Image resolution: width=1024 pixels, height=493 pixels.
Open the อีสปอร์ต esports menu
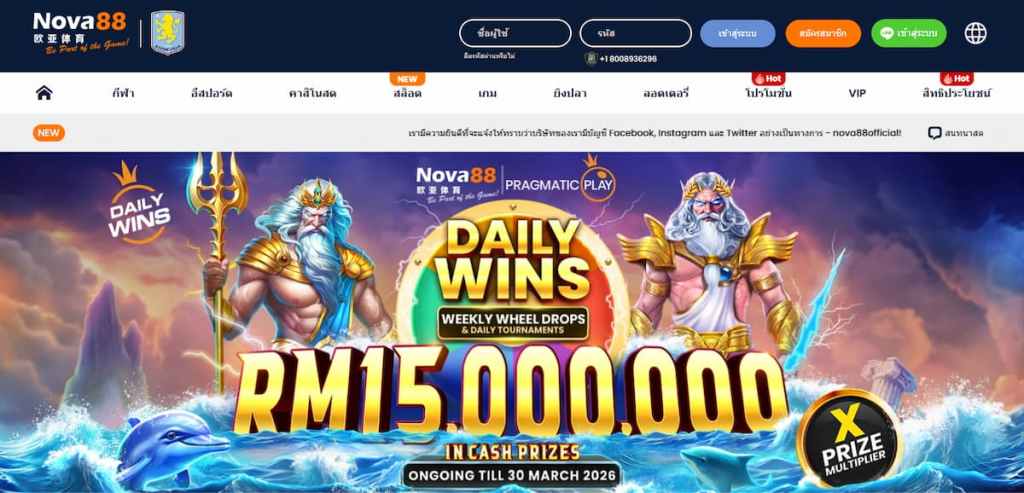click(212, 93)
